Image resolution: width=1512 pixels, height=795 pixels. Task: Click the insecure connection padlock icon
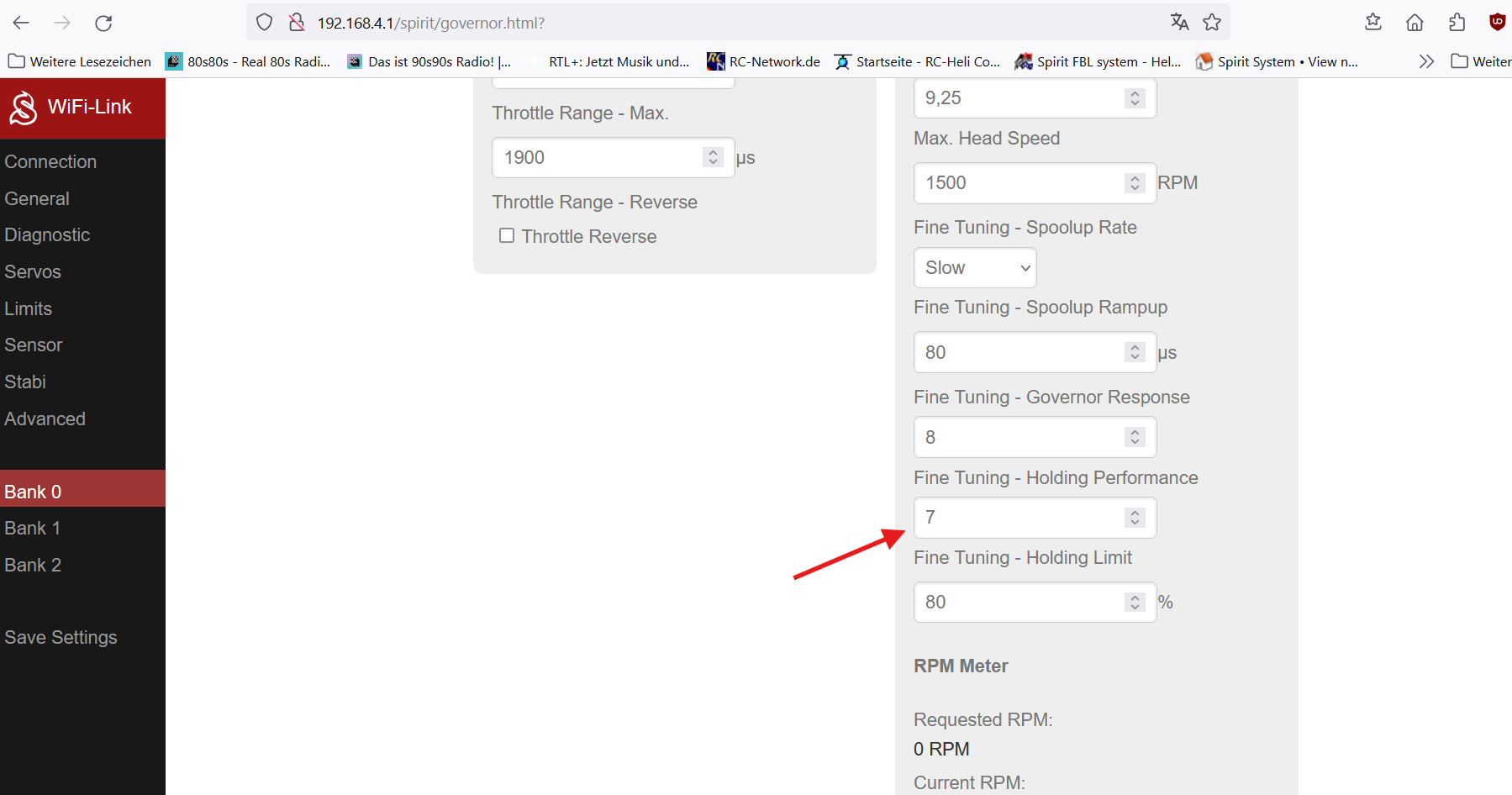297,23
